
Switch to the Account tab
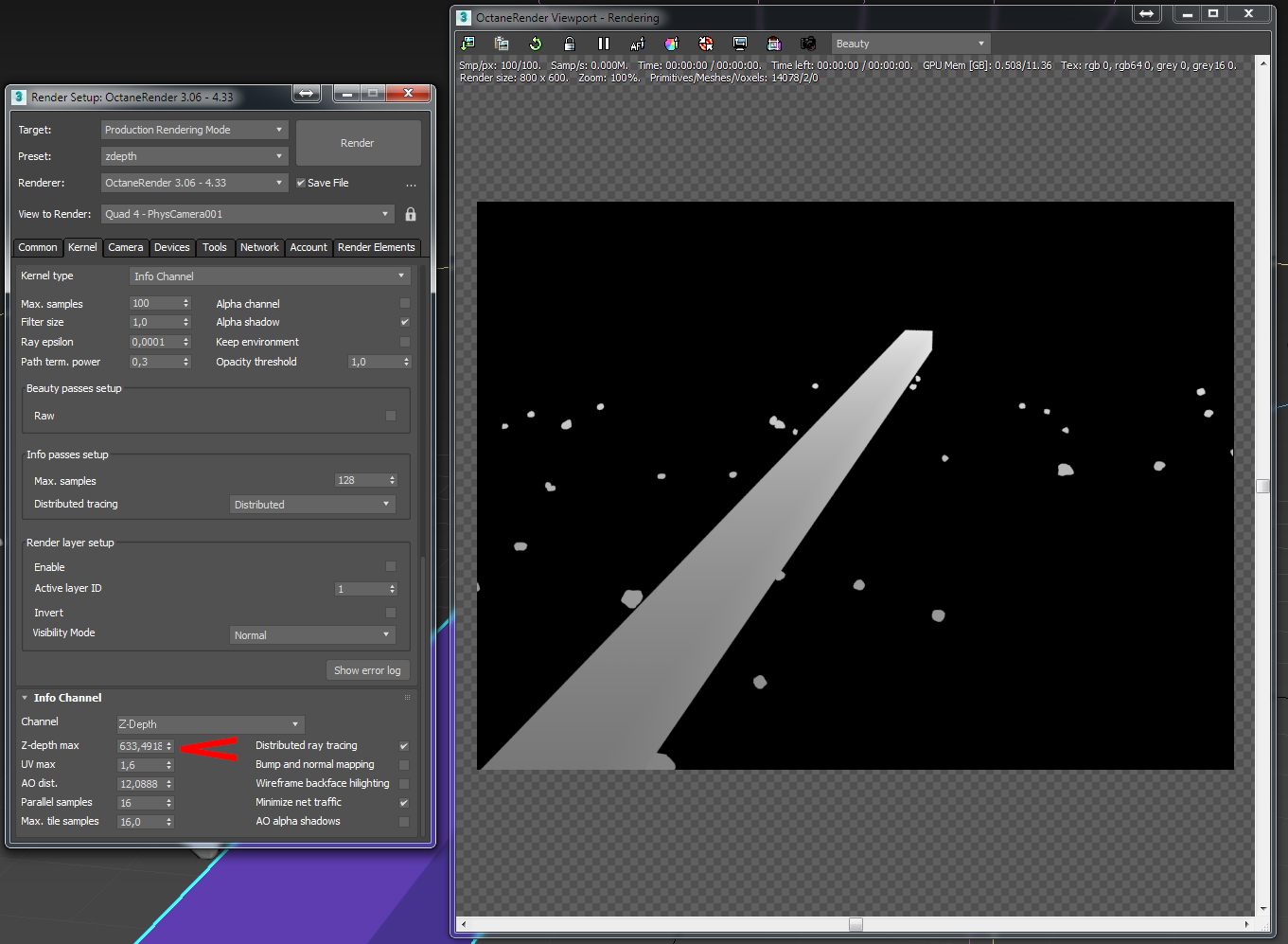pyautogui.click(x=309, y=247)
